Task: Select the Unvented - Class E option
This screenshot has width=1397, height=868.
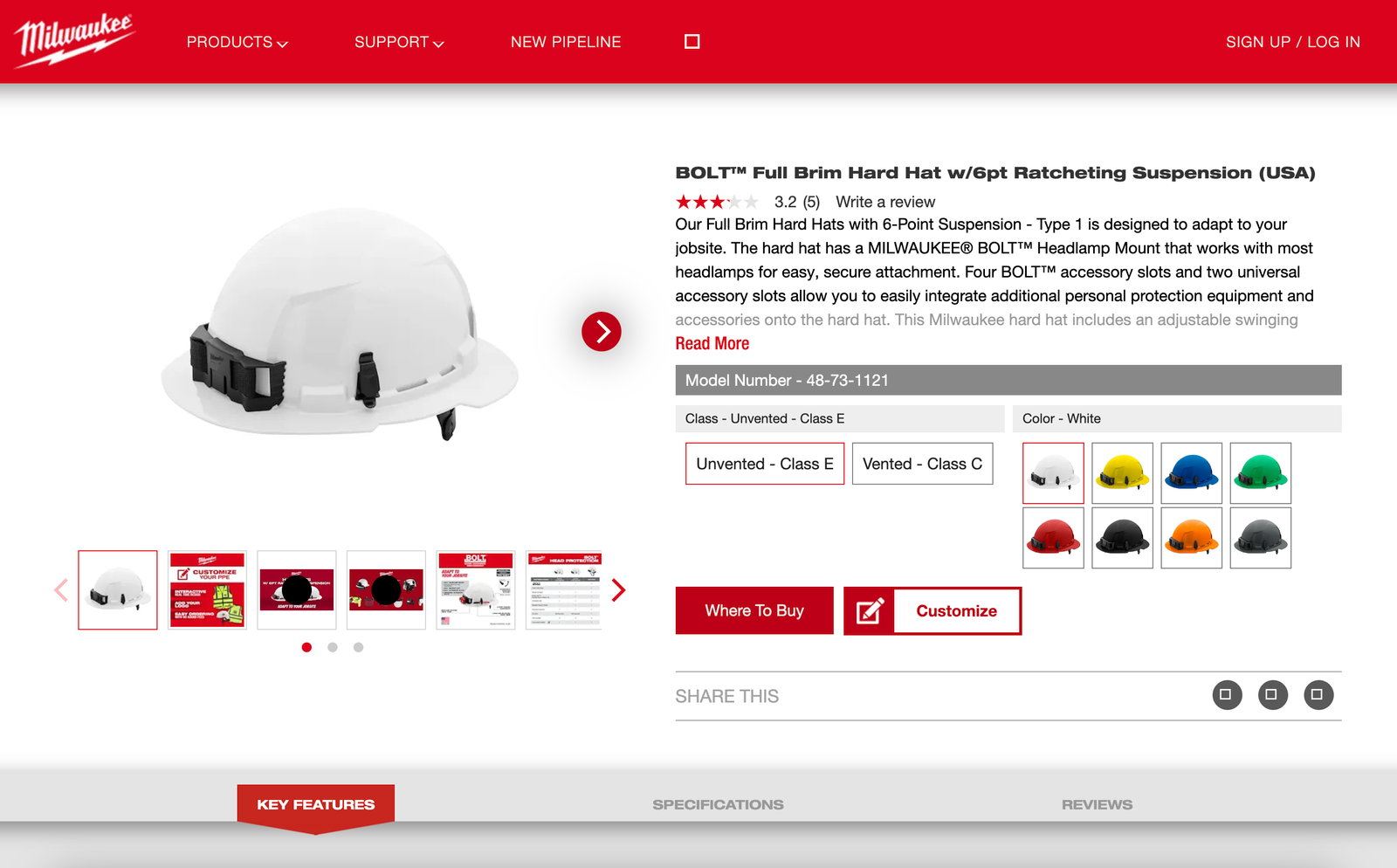Action: 764,464
